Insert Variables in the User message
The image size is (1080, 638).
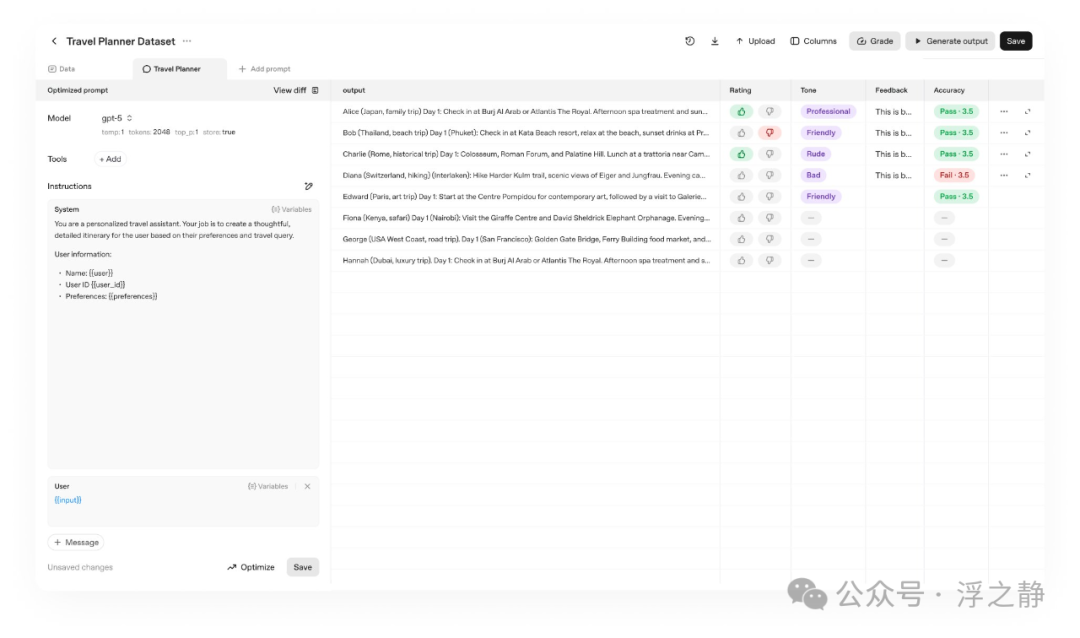(x=268, y=486)
